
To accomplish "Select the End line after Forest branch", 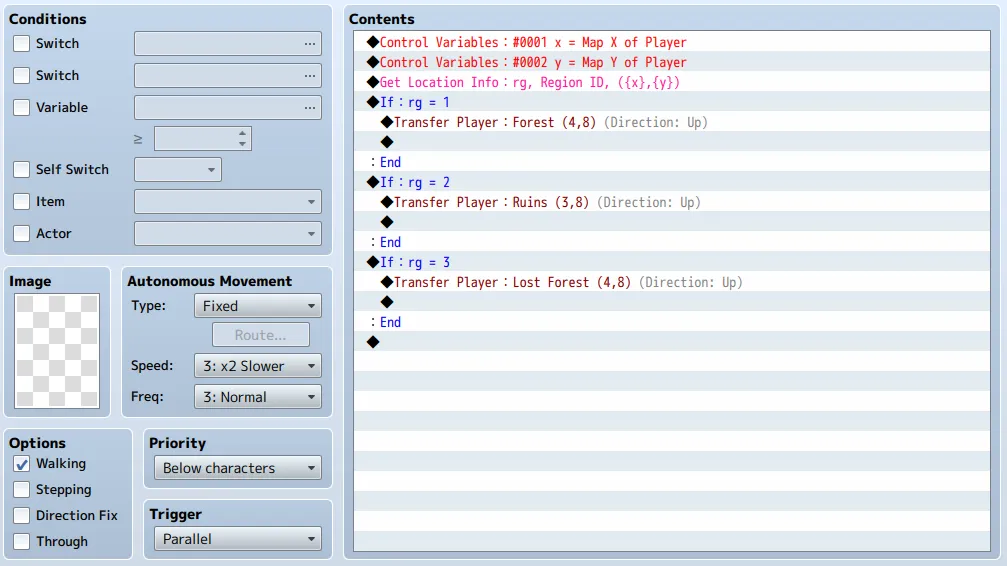I will [672, 162].
